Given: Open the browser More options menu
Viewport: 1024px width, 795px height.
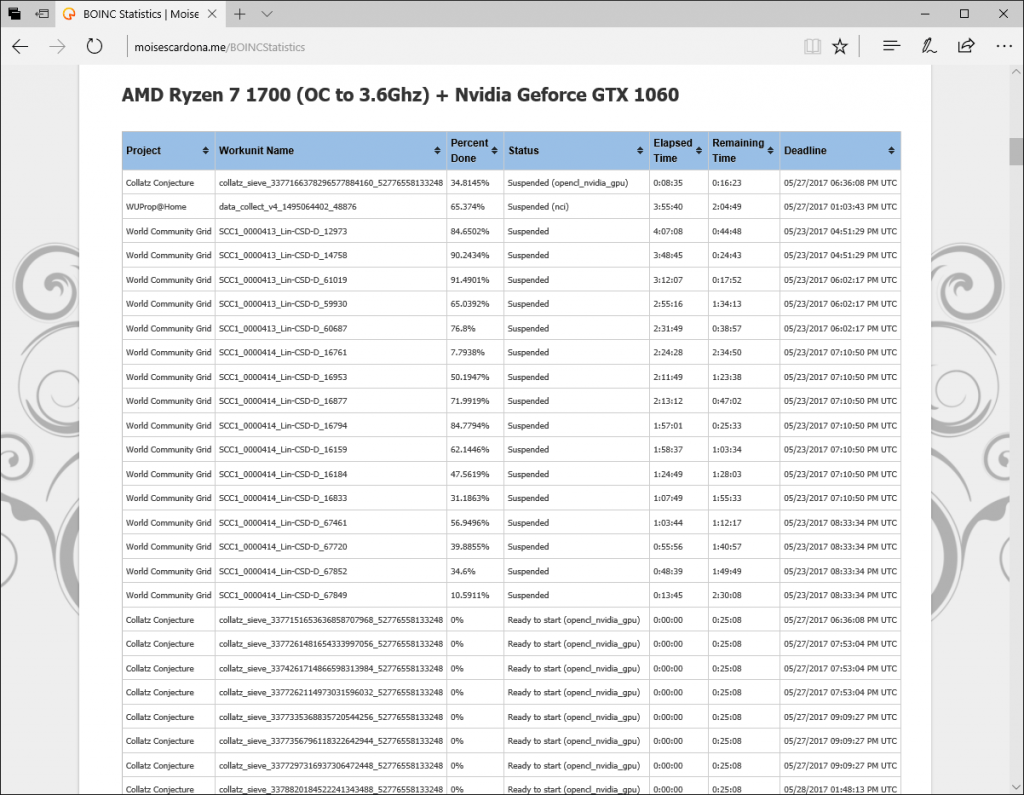Looking at the screenshot, I should (1004, 46).
